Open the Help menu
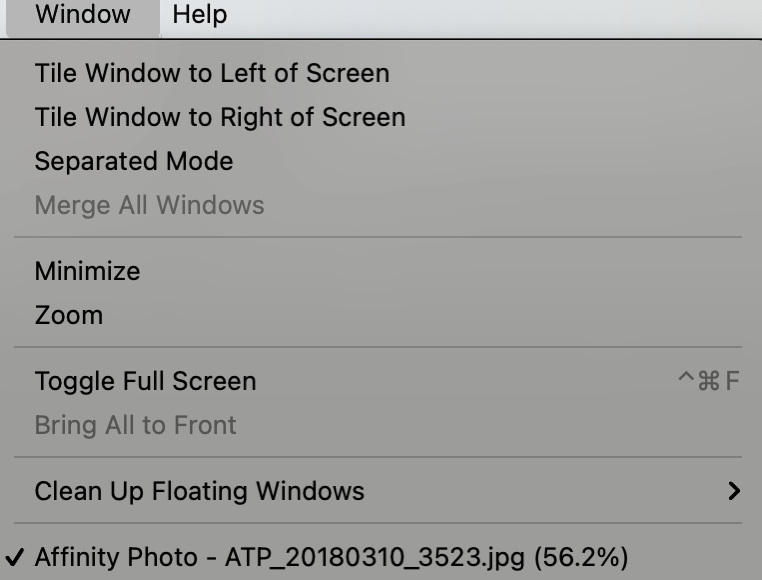The image size is (762, 580). [199, 15]
